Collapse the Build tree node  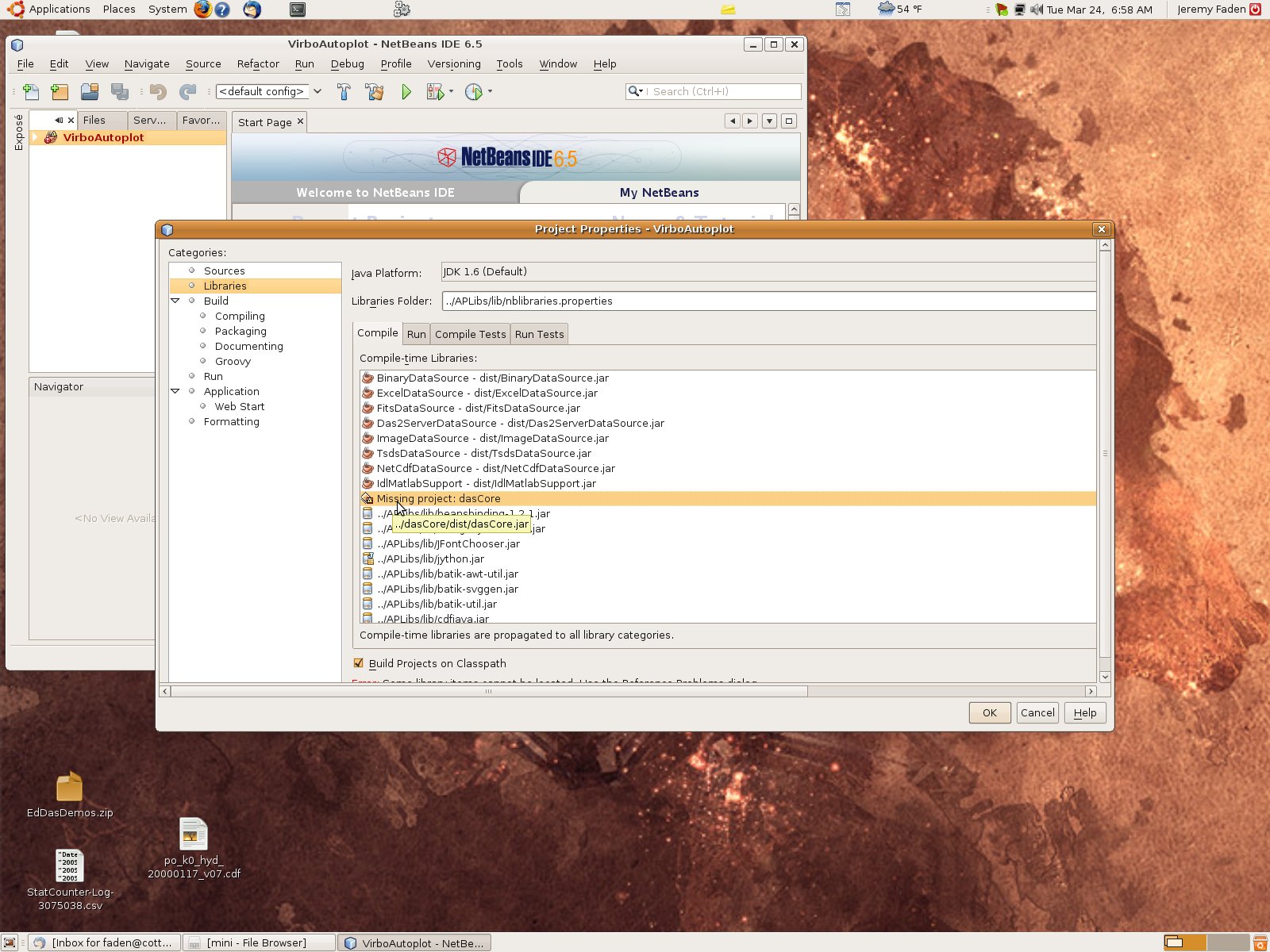click(175, 301)
